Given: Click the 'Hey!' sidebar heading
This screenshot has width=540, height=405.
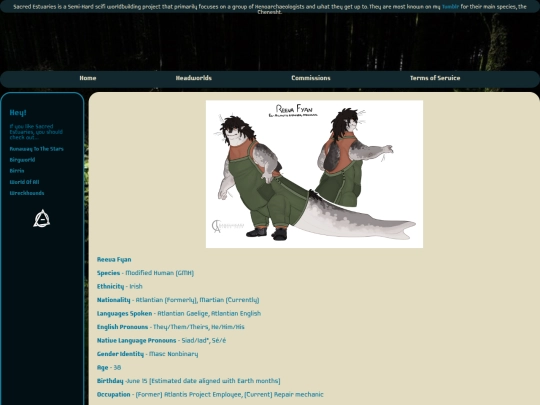Looking at the screenshot, I should click(18, 113).
